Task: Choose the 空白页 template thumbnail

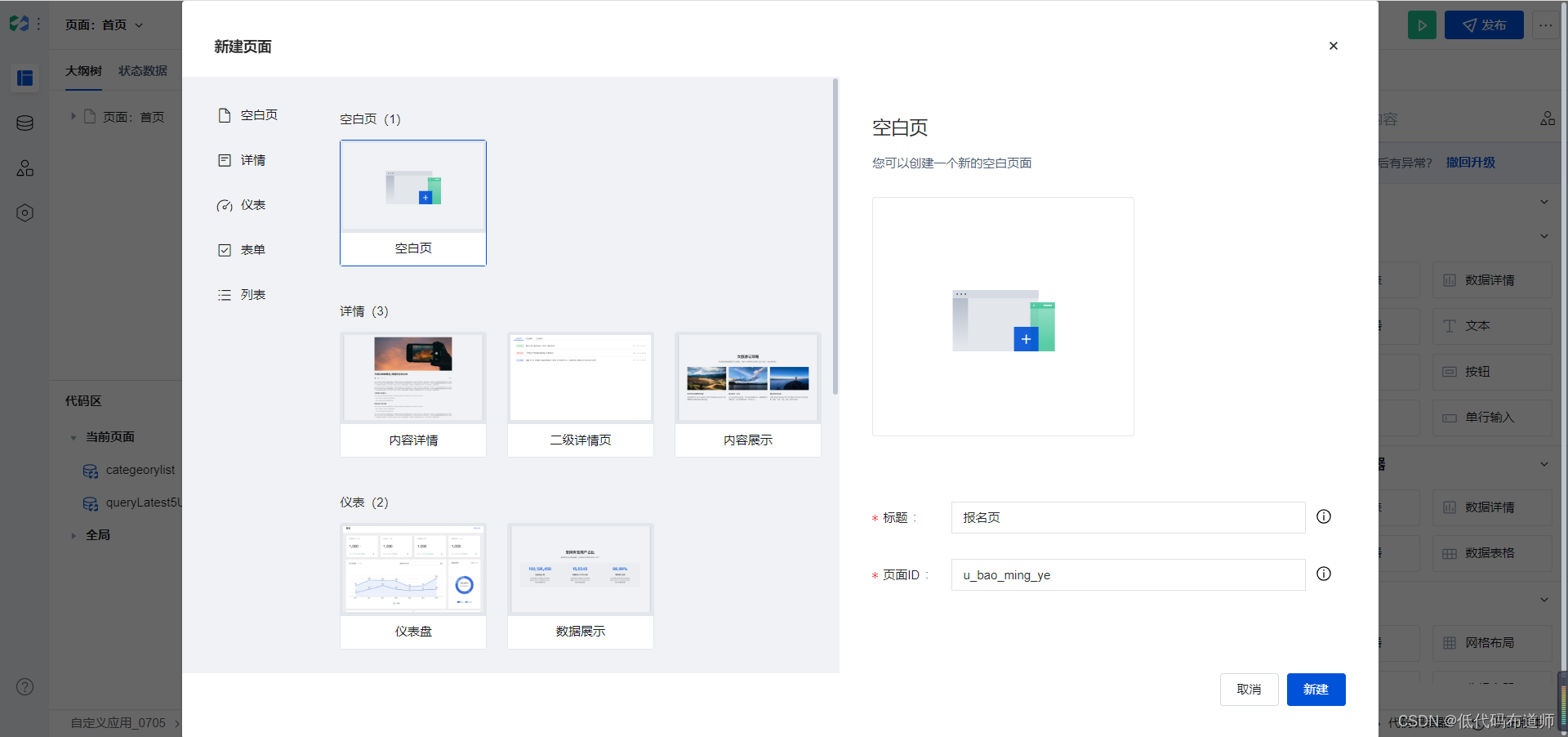Action: click(413, 203)
